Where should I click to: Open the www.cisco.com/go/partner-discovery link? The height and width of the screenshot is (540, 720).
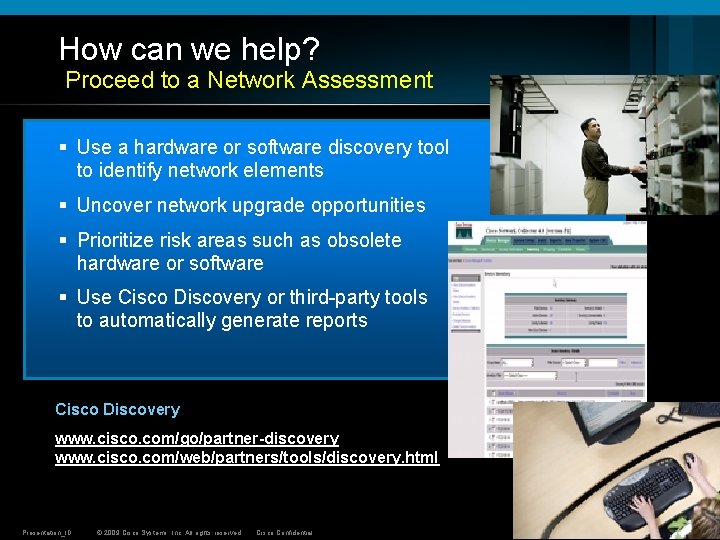pyautogui.click(x=197, y=439)
